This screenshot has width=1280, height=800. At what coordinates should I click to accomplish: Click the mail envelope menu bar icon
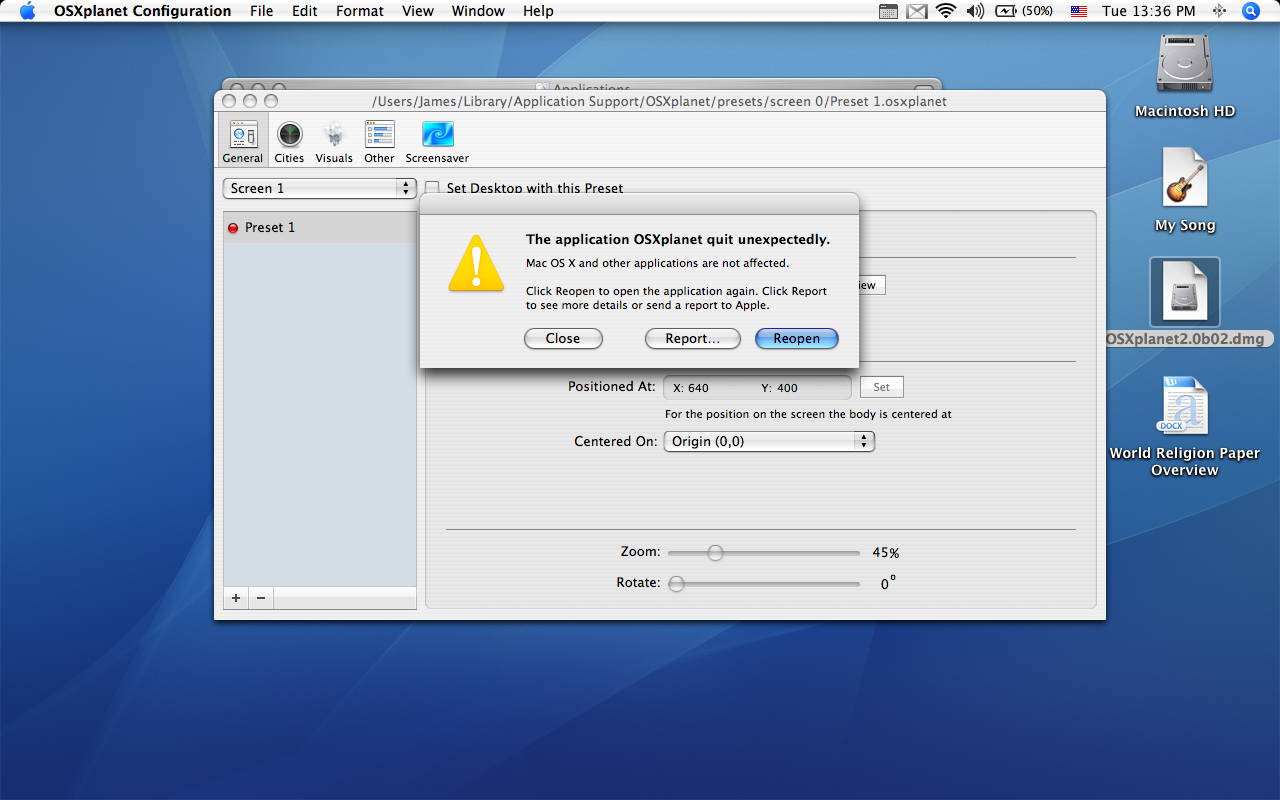click(x=917, y=11)
